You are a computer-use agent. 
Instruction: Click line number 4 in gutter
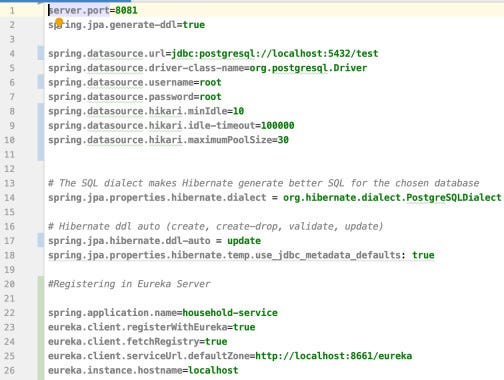[x=12, y=54]
